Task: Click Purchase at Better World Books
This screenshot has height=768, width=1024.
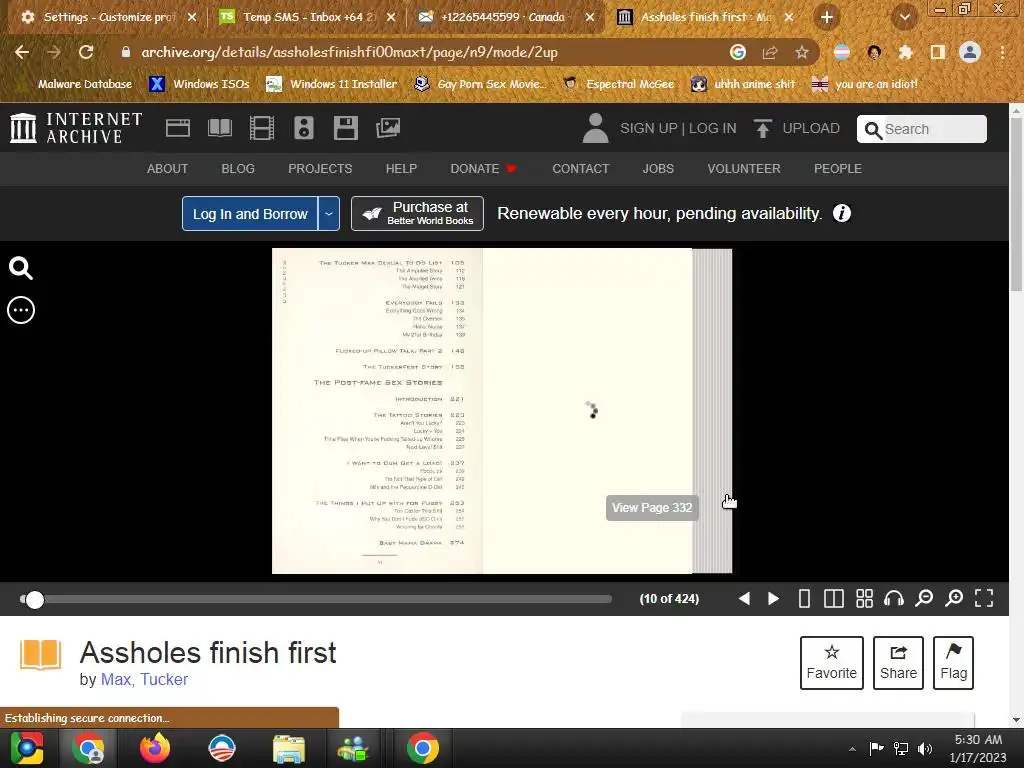Action: point(417,214)
